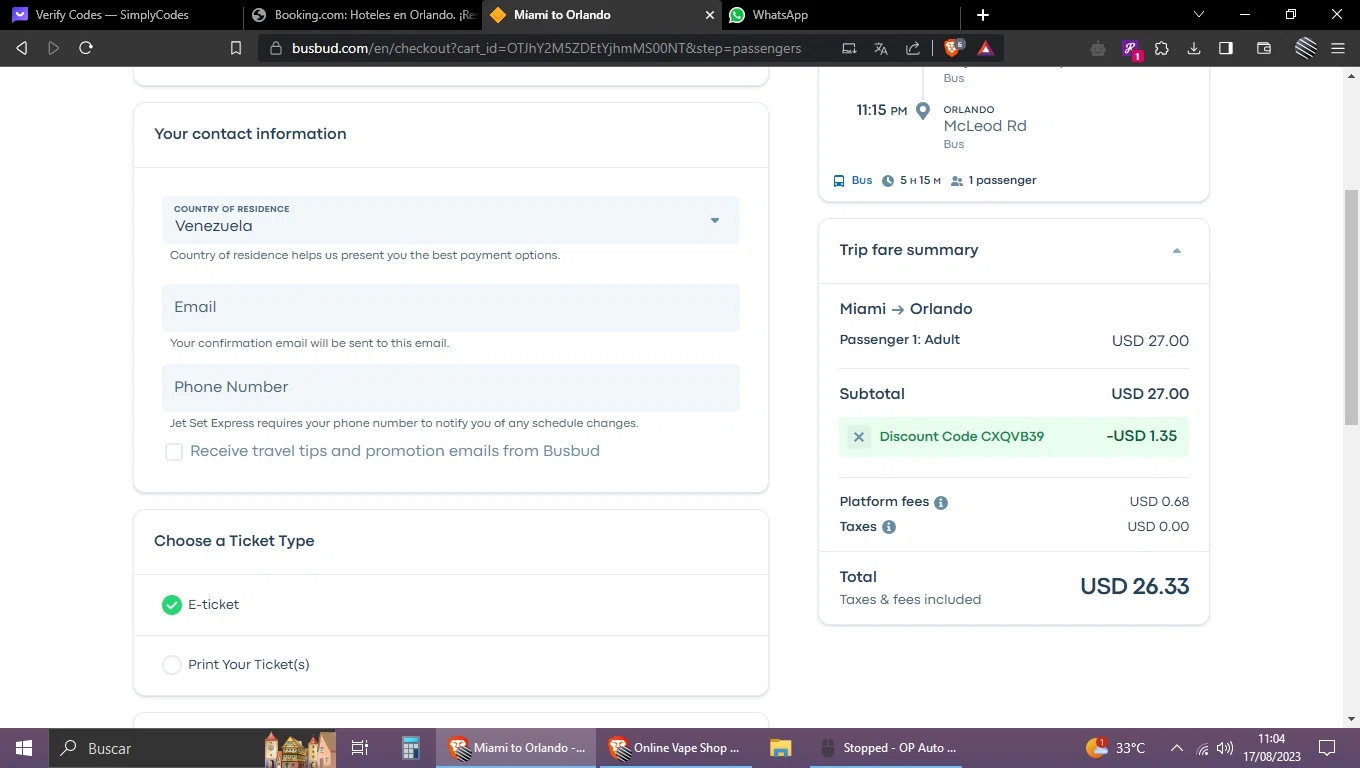This screenshot has width=1360, height=768.
Task: Check the Busbud promotion emails checkbox
Action: pos(174,452)
